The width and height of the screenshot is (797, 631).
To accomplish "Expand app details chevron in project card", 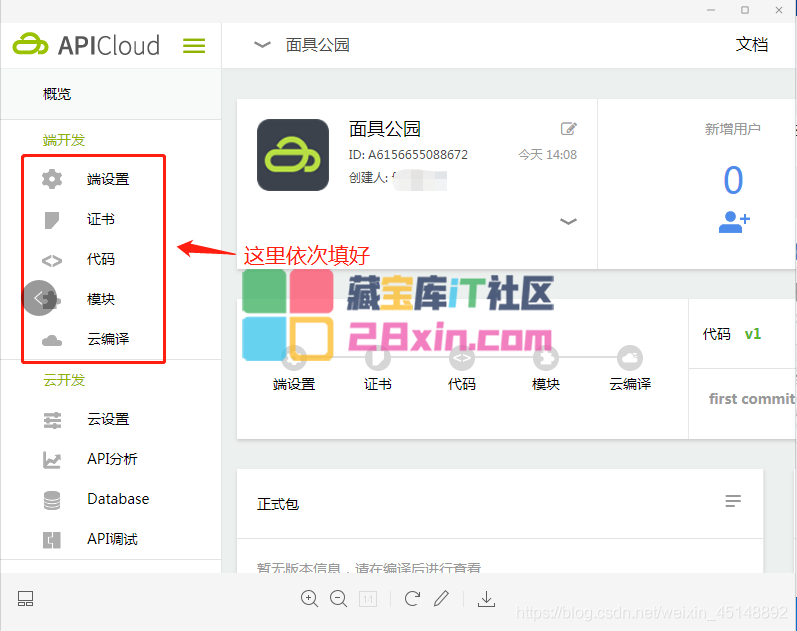I will pos(568,221).
